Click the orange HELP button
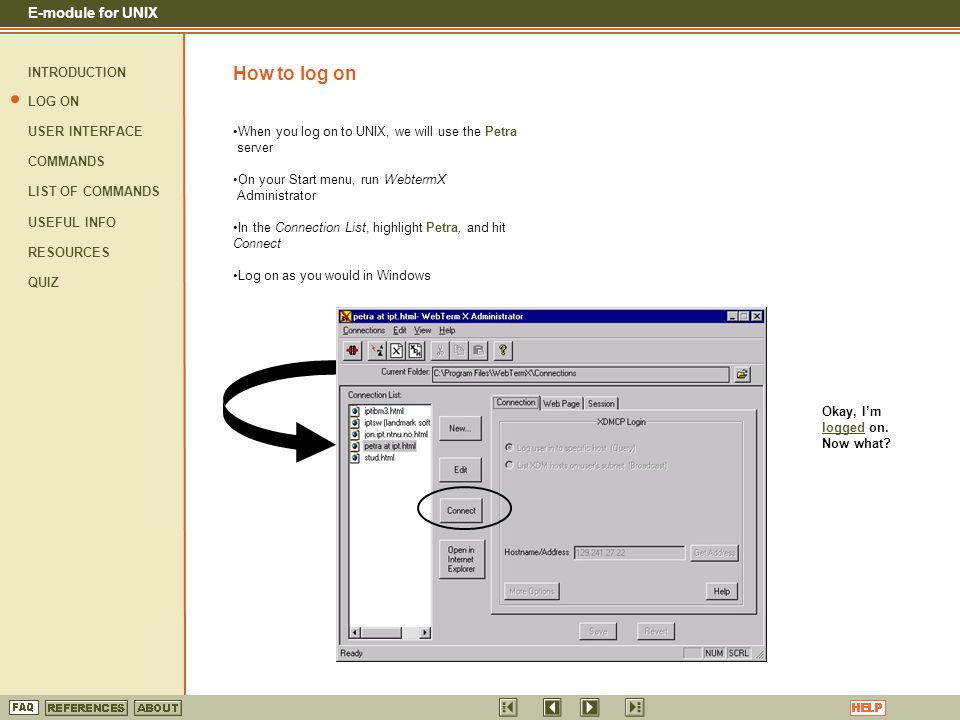The height and width of the screenshot is (720, 960). point(867,708)
